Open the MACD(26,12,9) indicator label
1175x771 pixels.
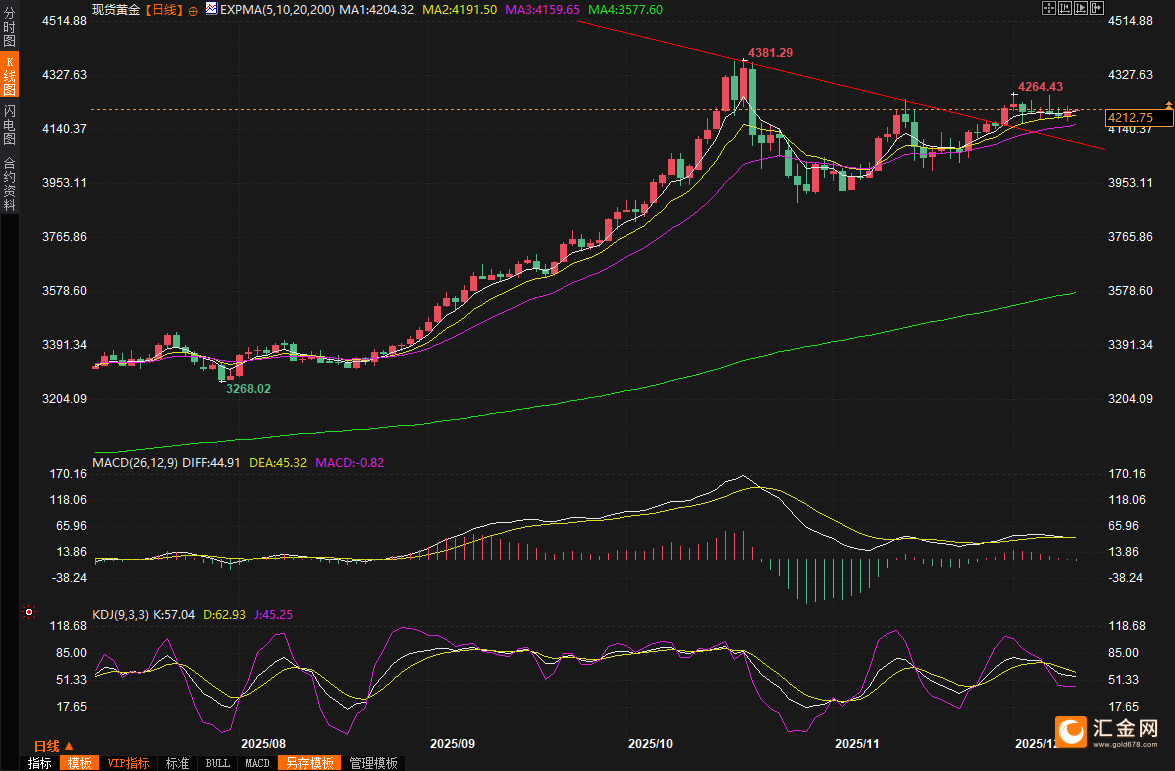coord(135,462)
